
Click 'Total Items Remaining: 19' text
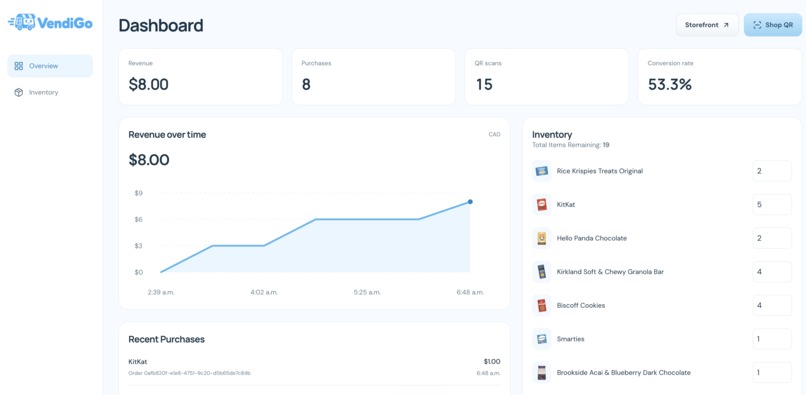(571, 146)
